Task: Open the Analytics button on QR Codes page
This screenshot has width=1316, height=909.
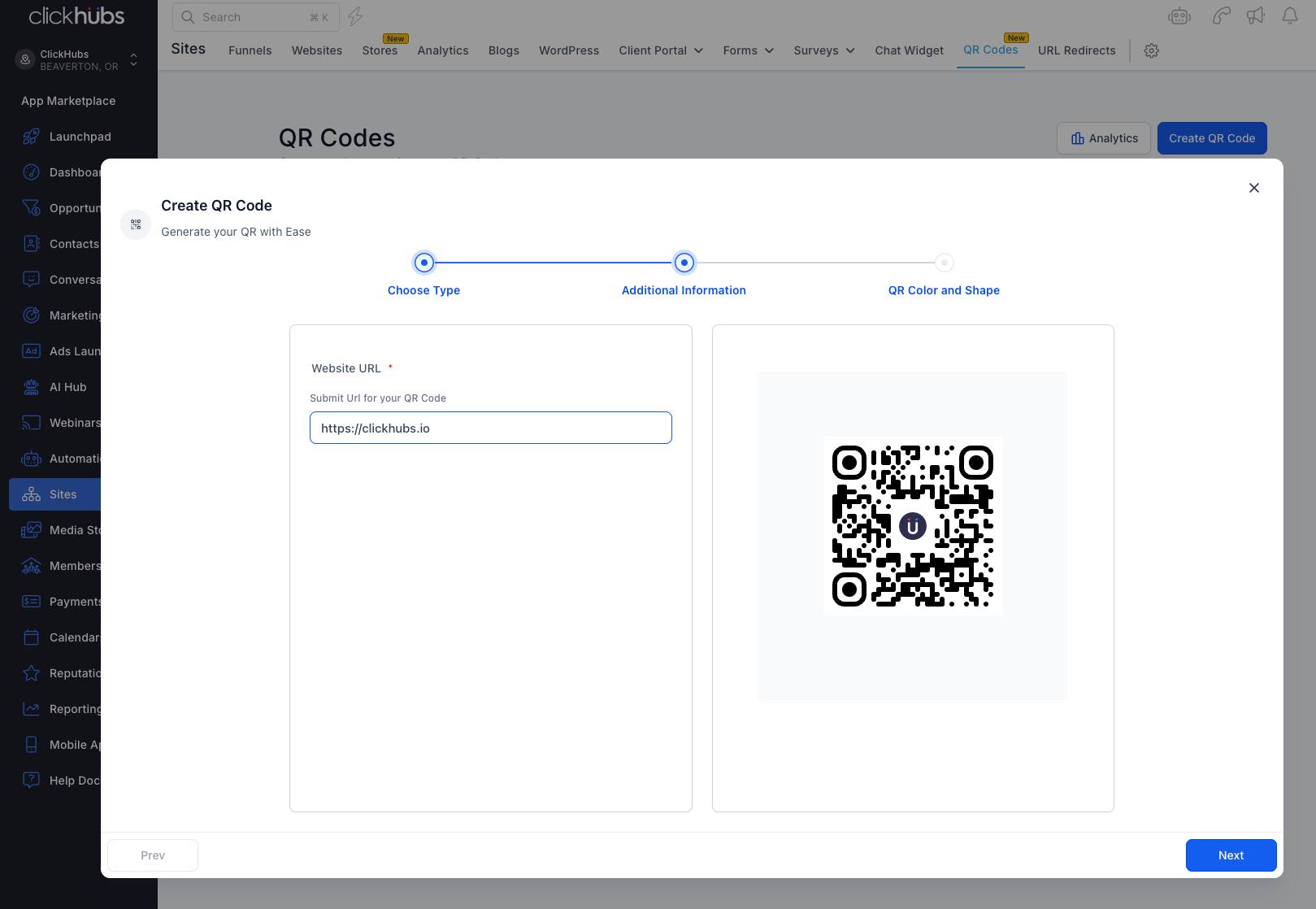Action: (x=1104, y=138)
